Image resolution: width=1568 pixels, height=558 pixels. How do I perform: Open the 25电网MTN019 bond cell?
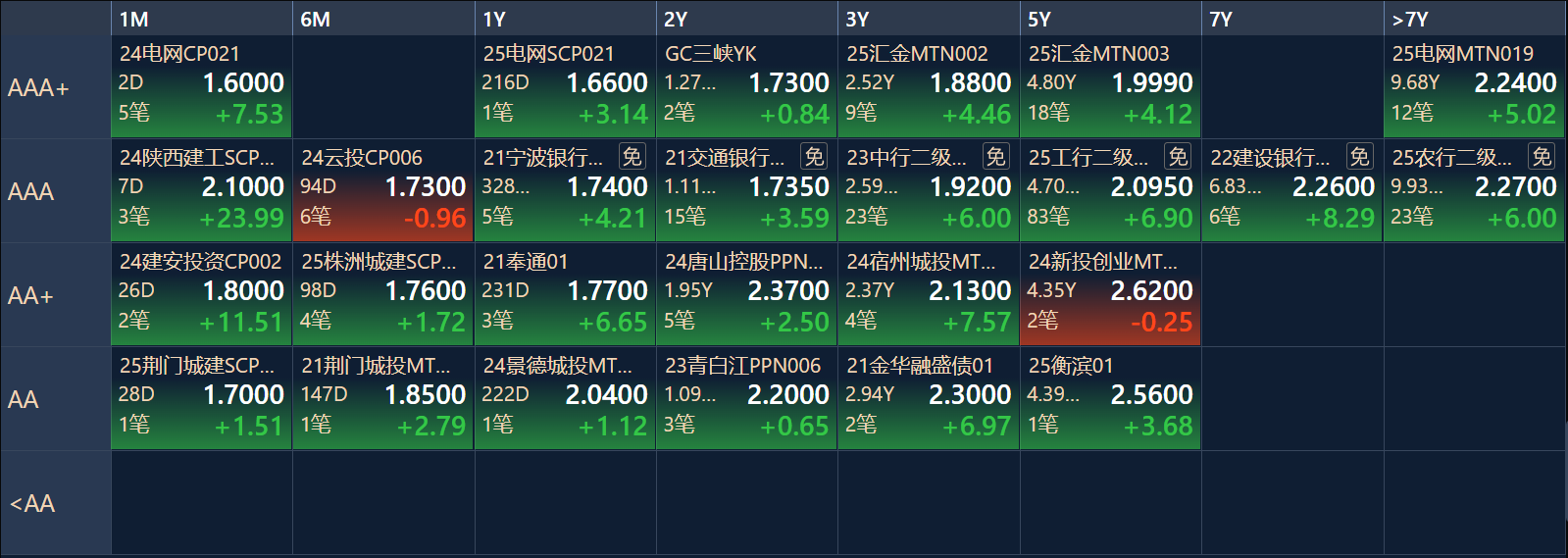point(1475,86)
